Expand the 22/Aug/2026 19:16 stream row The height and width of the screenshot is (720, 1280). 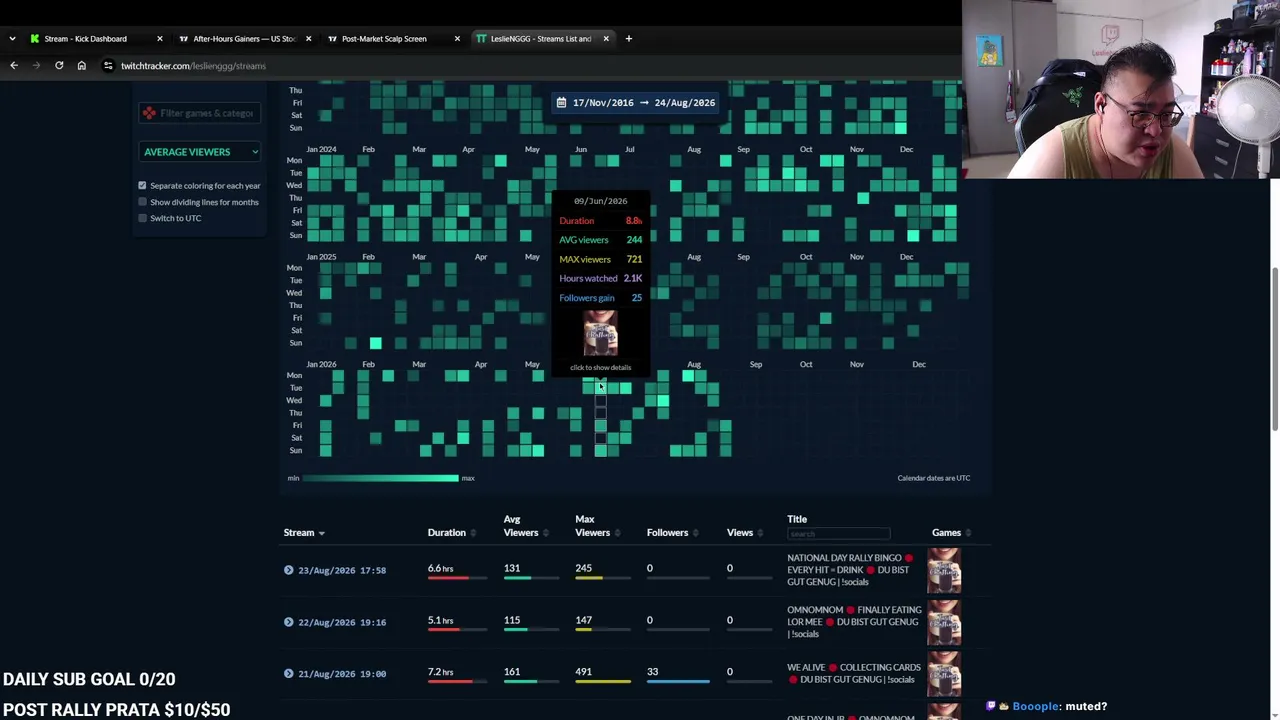click(x=289, y=622)
